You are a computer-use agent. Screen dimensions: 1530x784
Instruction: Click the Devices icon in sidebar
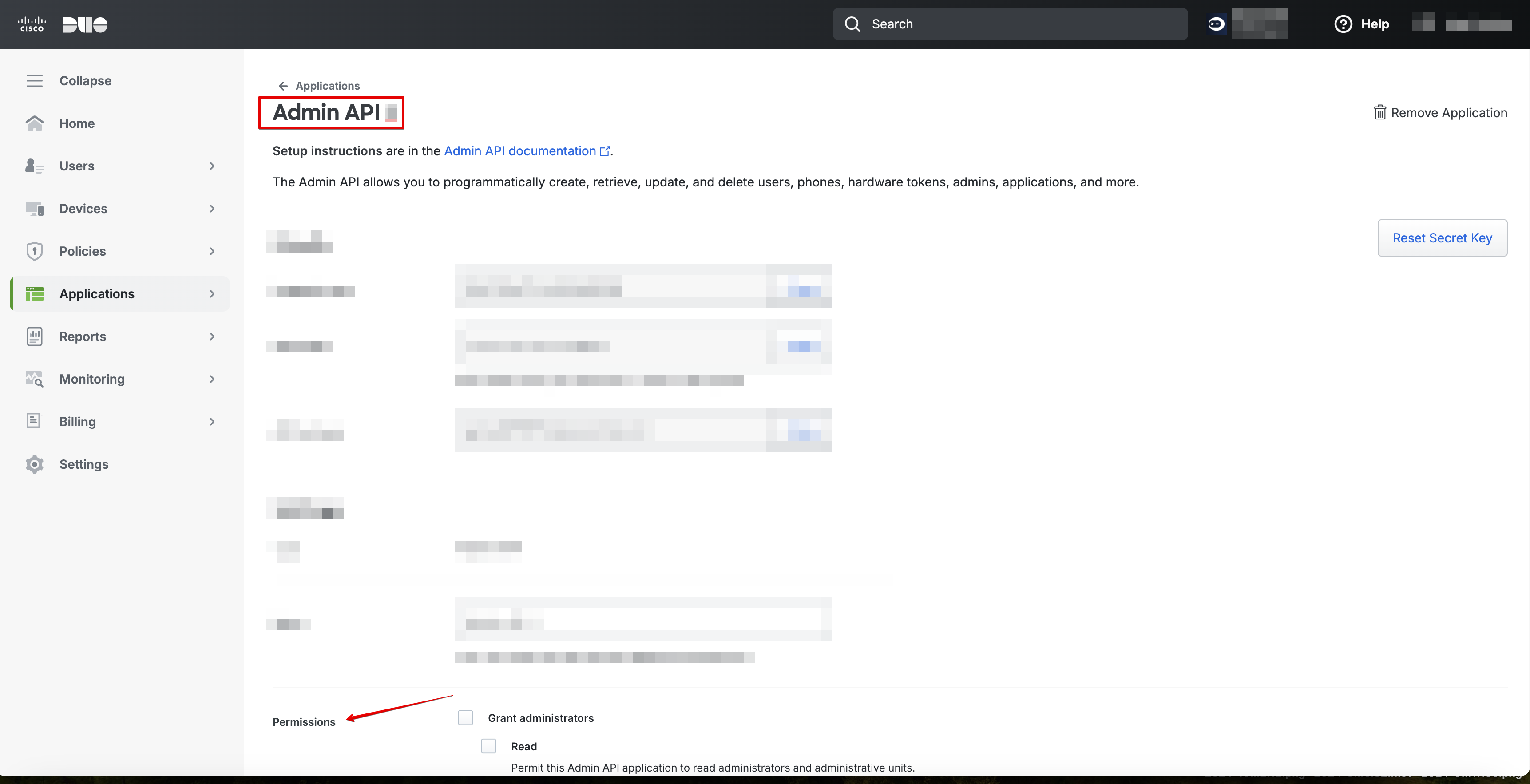(35, 209)
